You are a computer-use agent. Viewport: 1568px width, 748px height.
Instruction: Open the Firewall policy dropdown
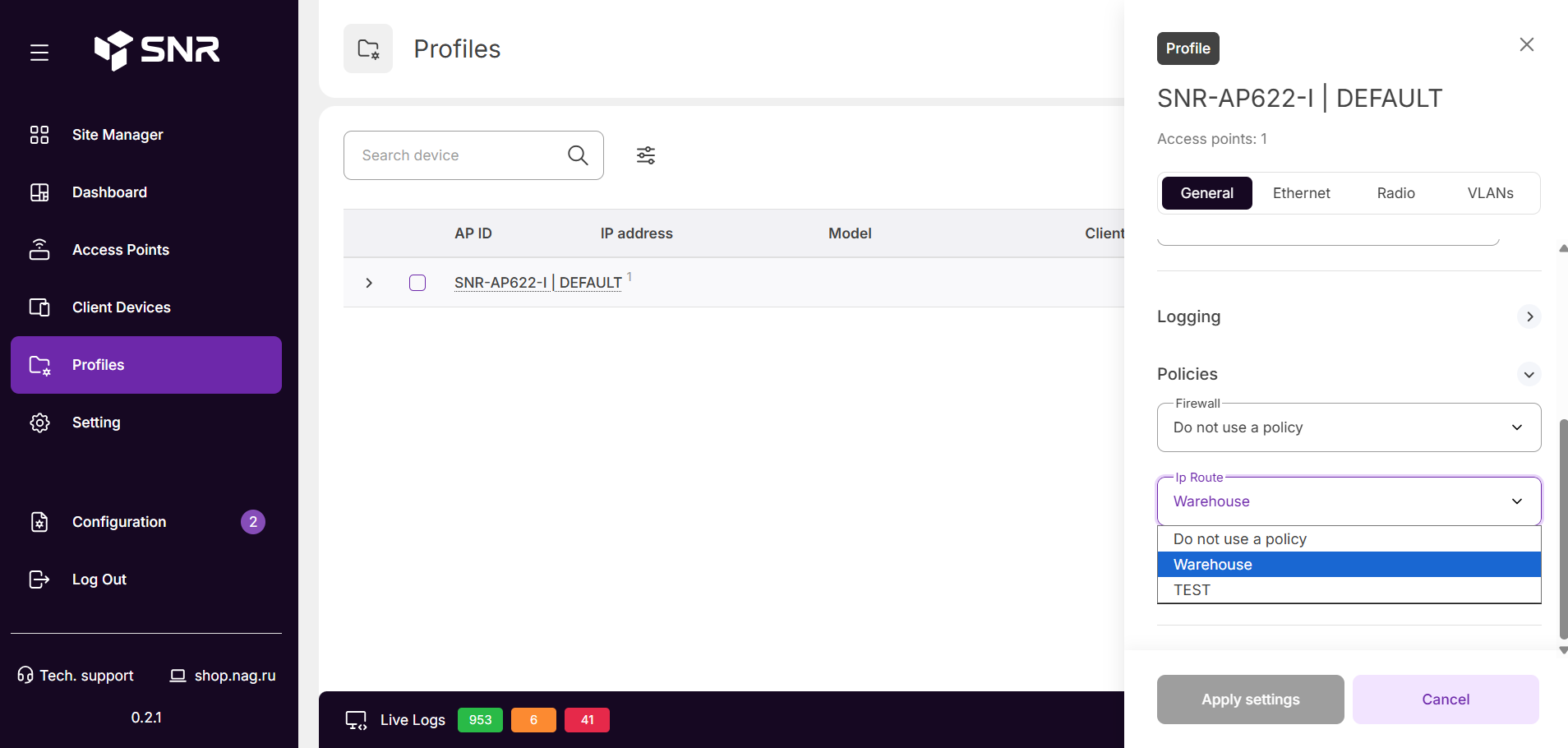[x=1349, y=427]
